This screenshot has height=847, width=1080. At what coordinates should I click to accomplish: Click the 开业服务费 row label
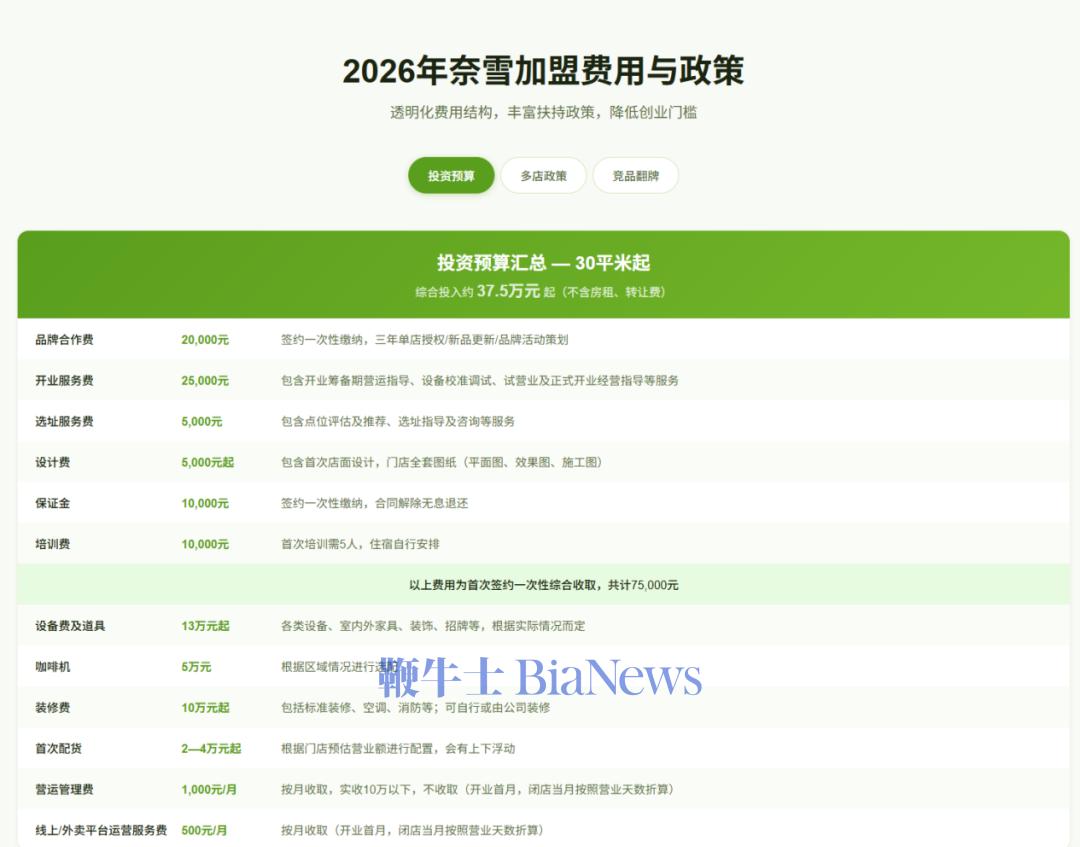[x=64, y=380]
